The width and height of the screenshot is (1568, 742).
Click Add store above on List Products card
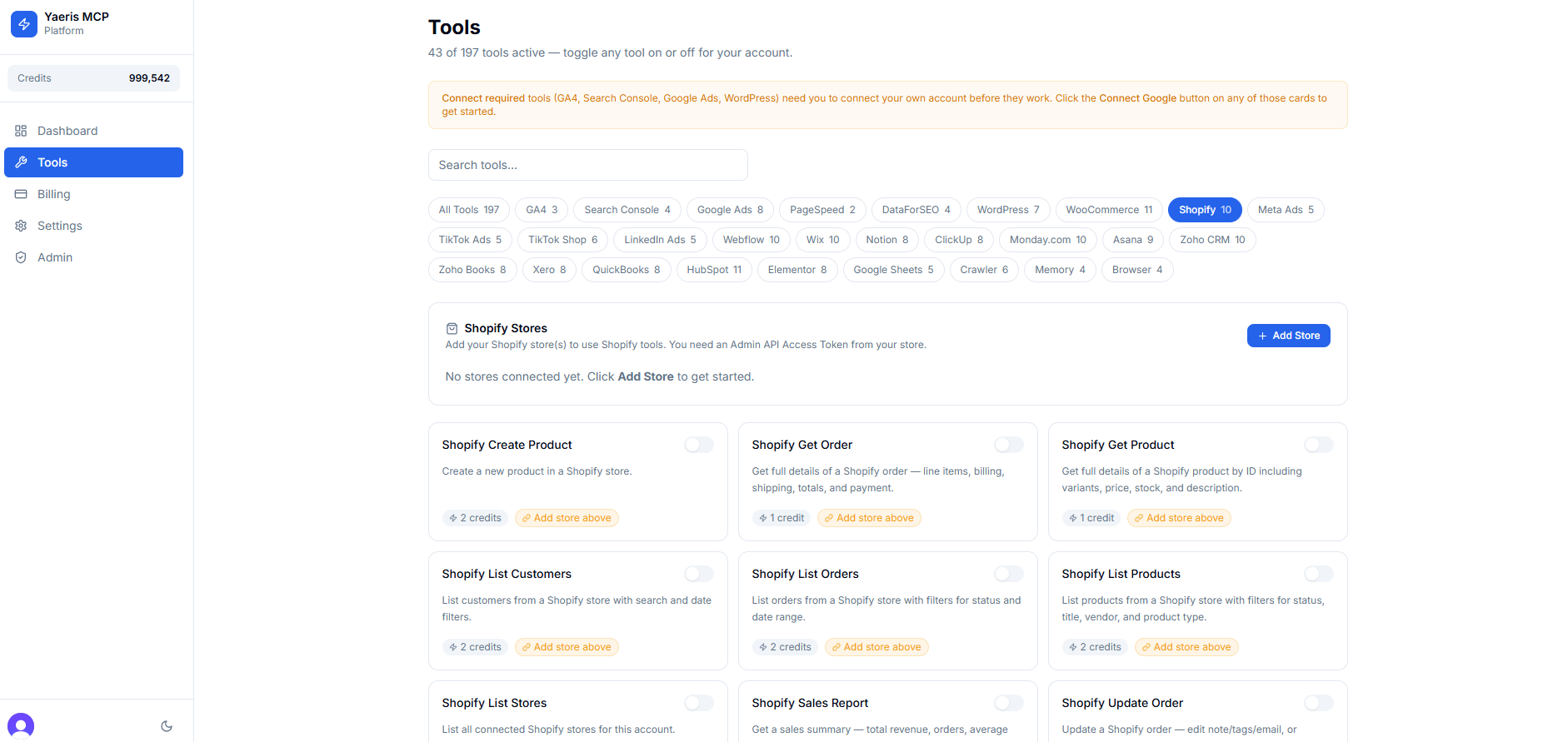(x=1186, y=647)
